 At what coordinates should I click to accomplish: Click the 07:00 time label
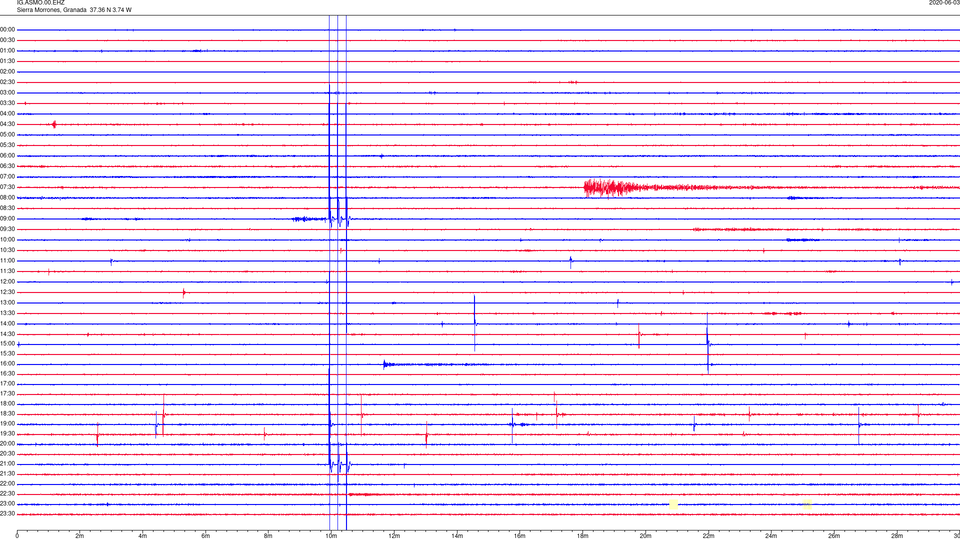tap(8, 176)
